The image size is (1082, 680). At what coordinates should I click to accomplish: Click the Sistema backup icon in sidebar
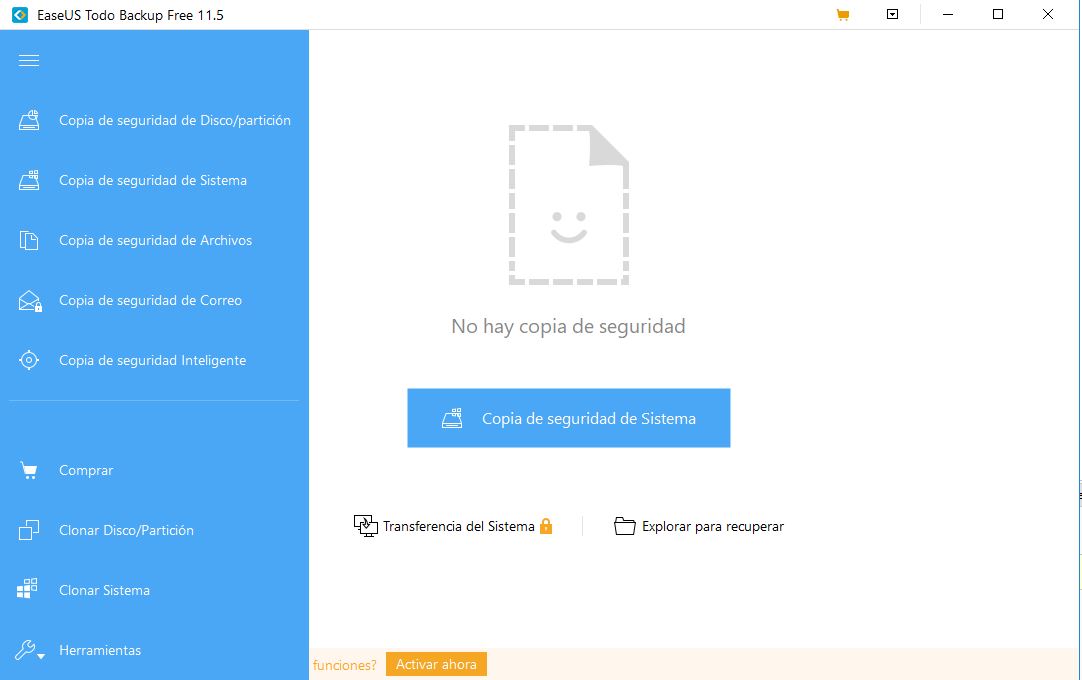tap(29, 181)
